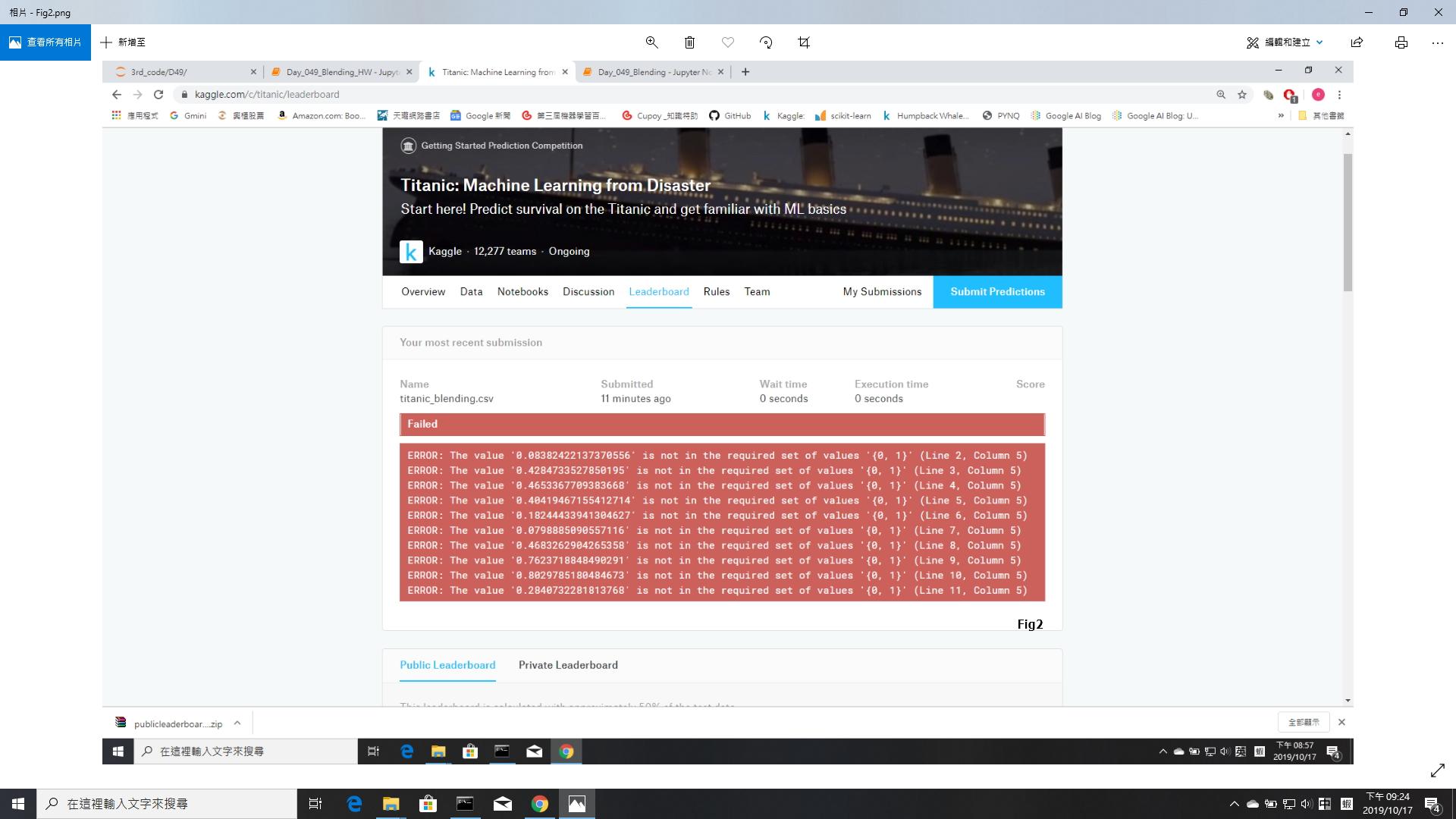Image resolution: width=1456 pixels, height=819 pixels.
Task: Open scikit-learn bookmark
Action: (843, 116)
